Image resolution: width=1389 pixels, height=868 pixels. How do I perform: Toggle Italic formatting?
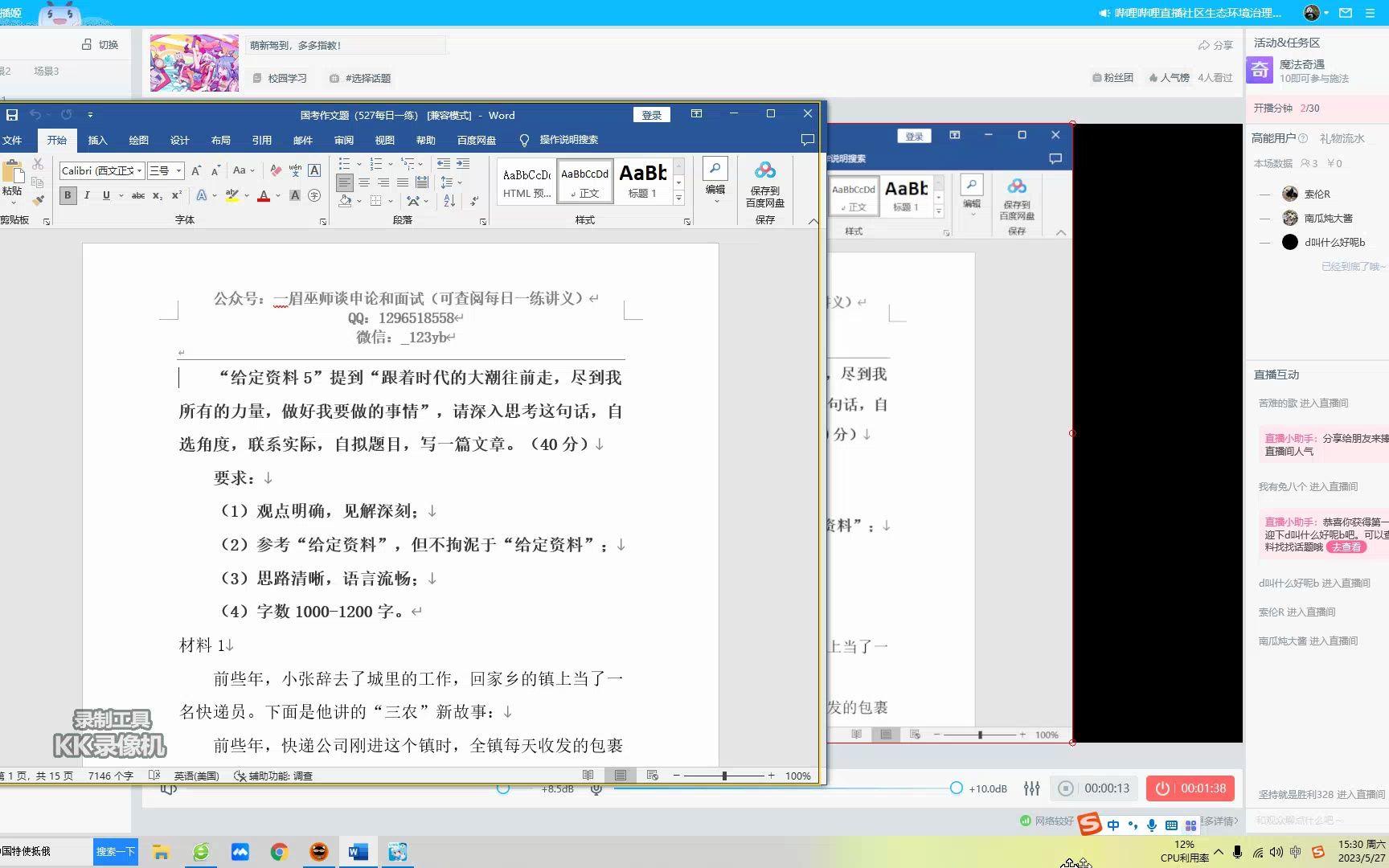point(87,195)
